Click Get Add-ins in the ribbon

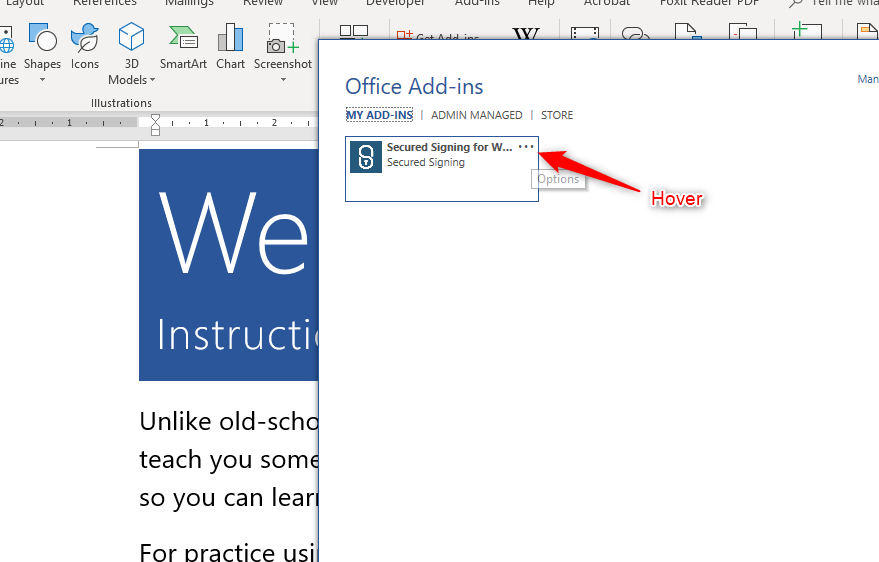pyautogui.click(x=437, y=35)
